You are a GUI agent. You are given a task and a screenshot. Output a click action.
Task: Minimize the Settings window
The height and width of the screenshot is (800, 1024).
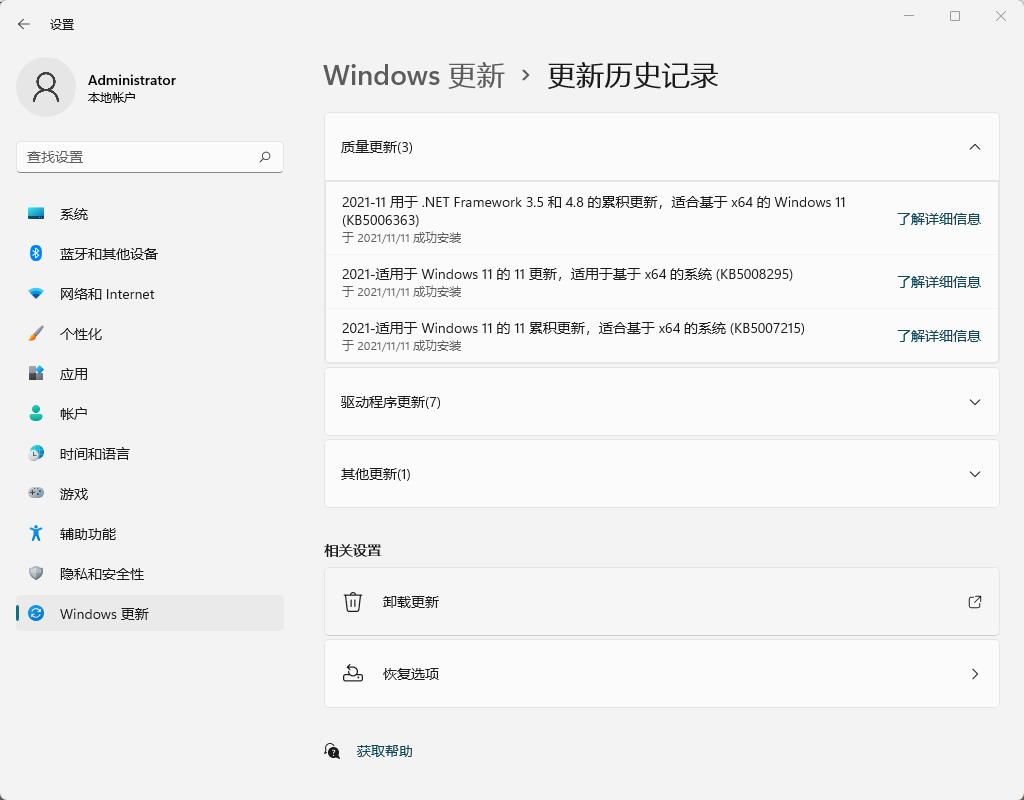pos(908,16)
